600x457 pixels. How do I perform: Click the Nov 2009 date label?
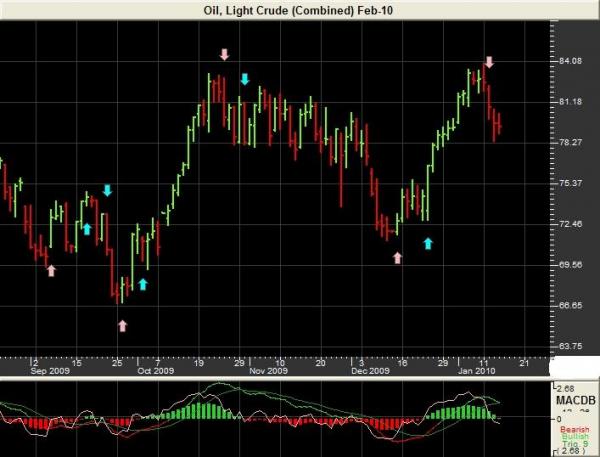(x=268, y=371)
